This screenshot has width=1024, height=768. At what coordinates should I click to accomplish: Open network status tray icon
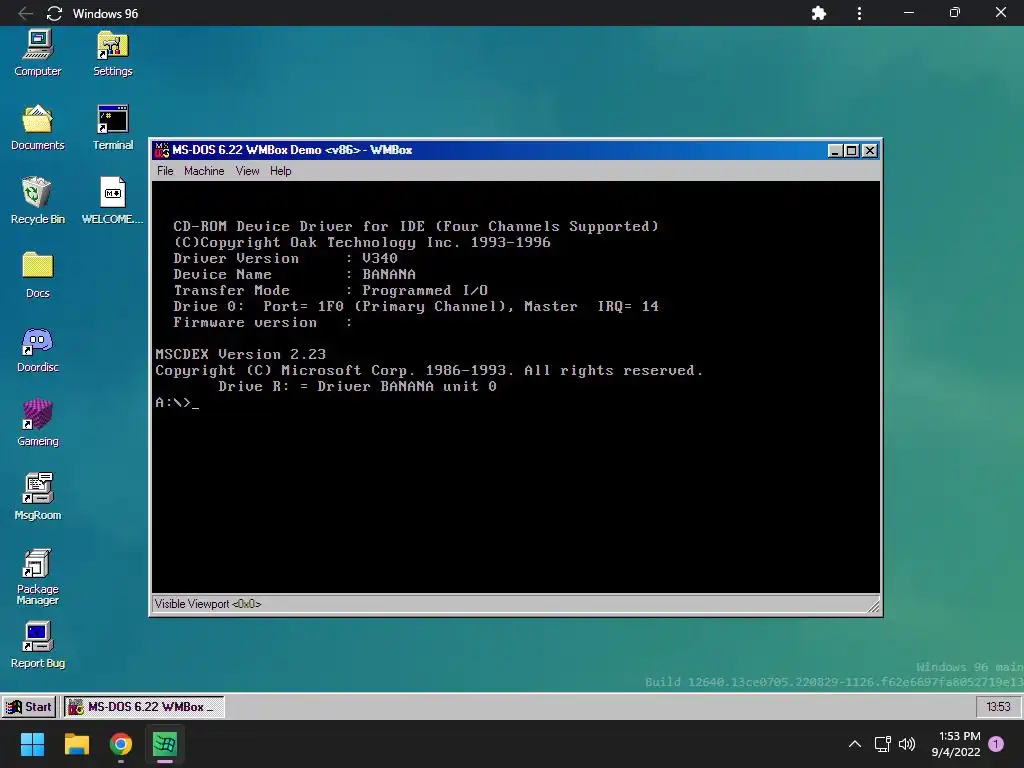(x=882, y=744)
